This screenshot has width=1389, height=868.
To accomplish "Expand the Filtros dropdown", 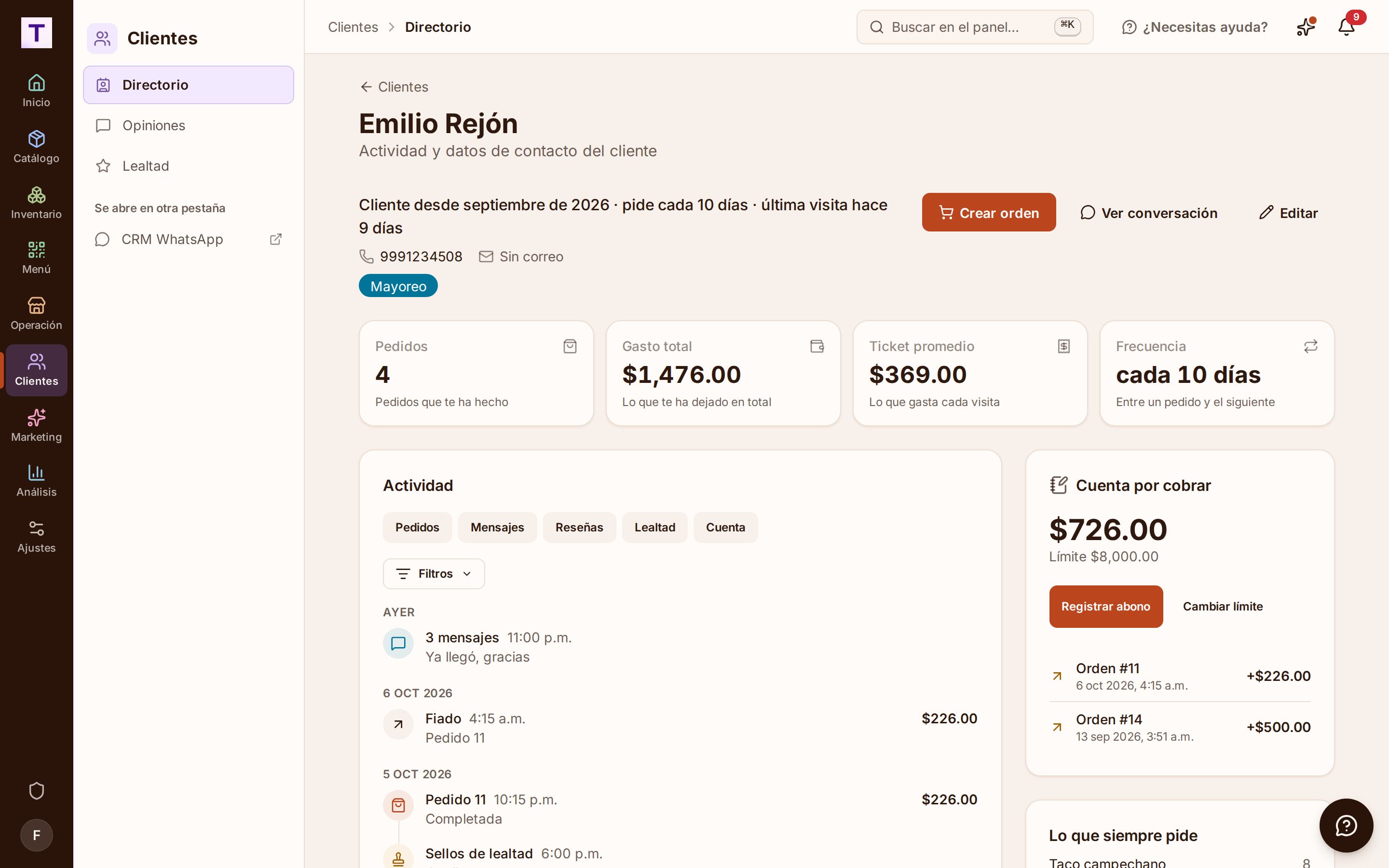I will coord(434,573).
